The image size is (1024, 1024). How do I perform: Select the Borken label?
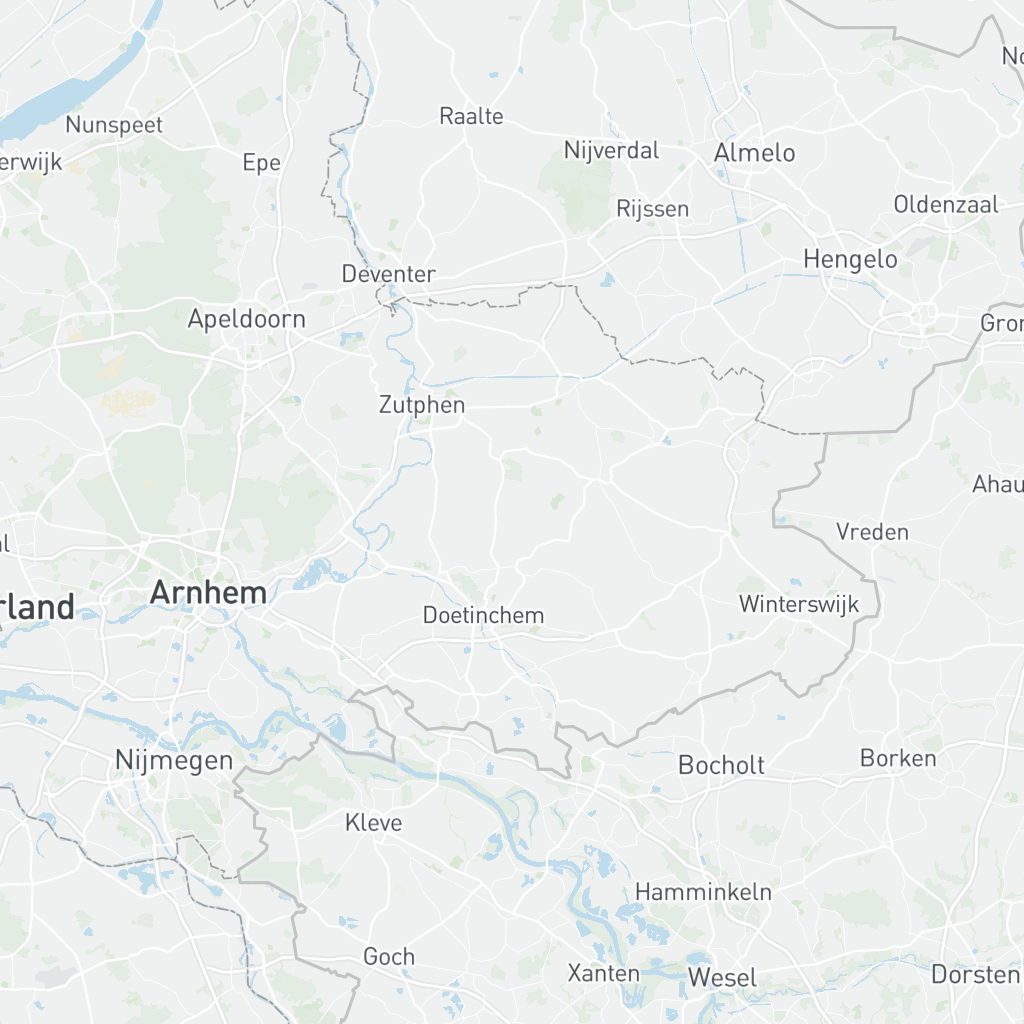(898, 758)
